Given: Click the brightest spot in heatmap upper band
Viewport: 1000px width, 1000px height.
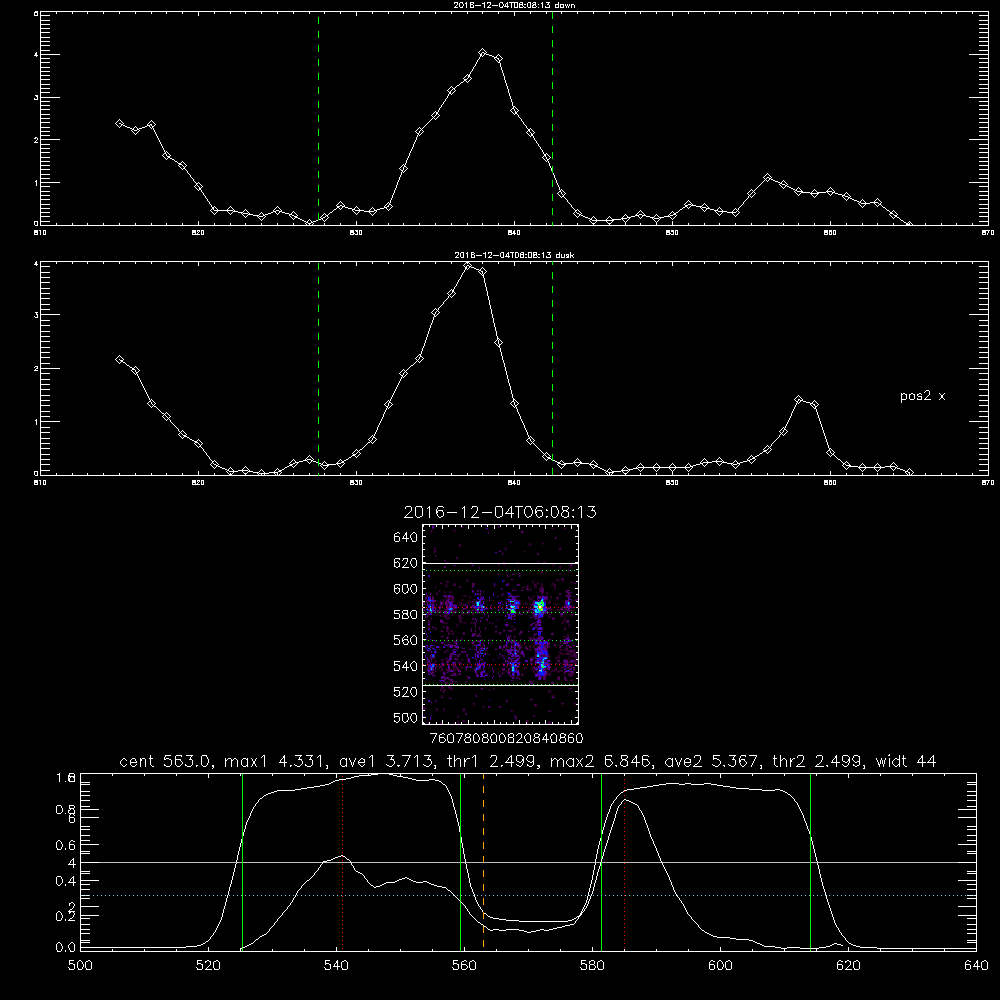Looking at the screenshot, I should point(540,607).
